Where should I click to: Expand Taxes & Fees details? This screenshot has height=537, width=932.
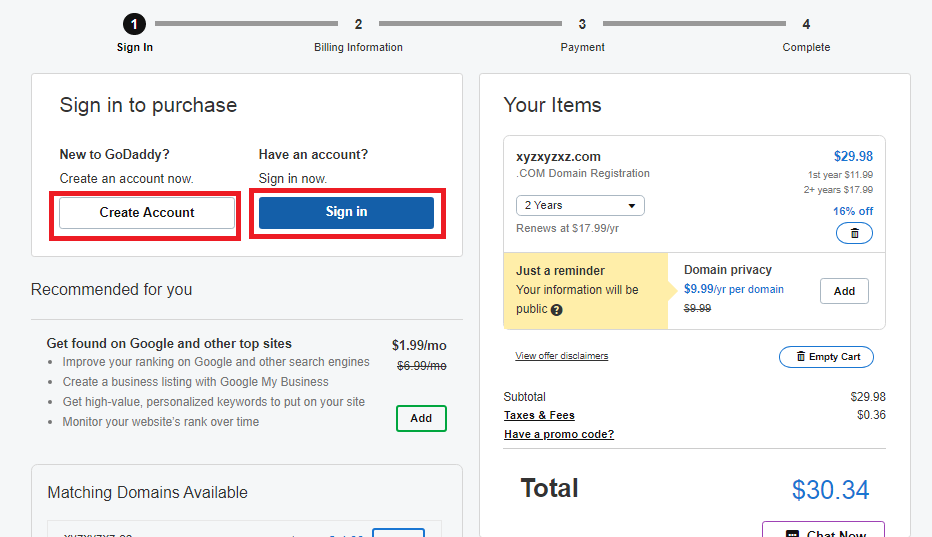point(539,415)
